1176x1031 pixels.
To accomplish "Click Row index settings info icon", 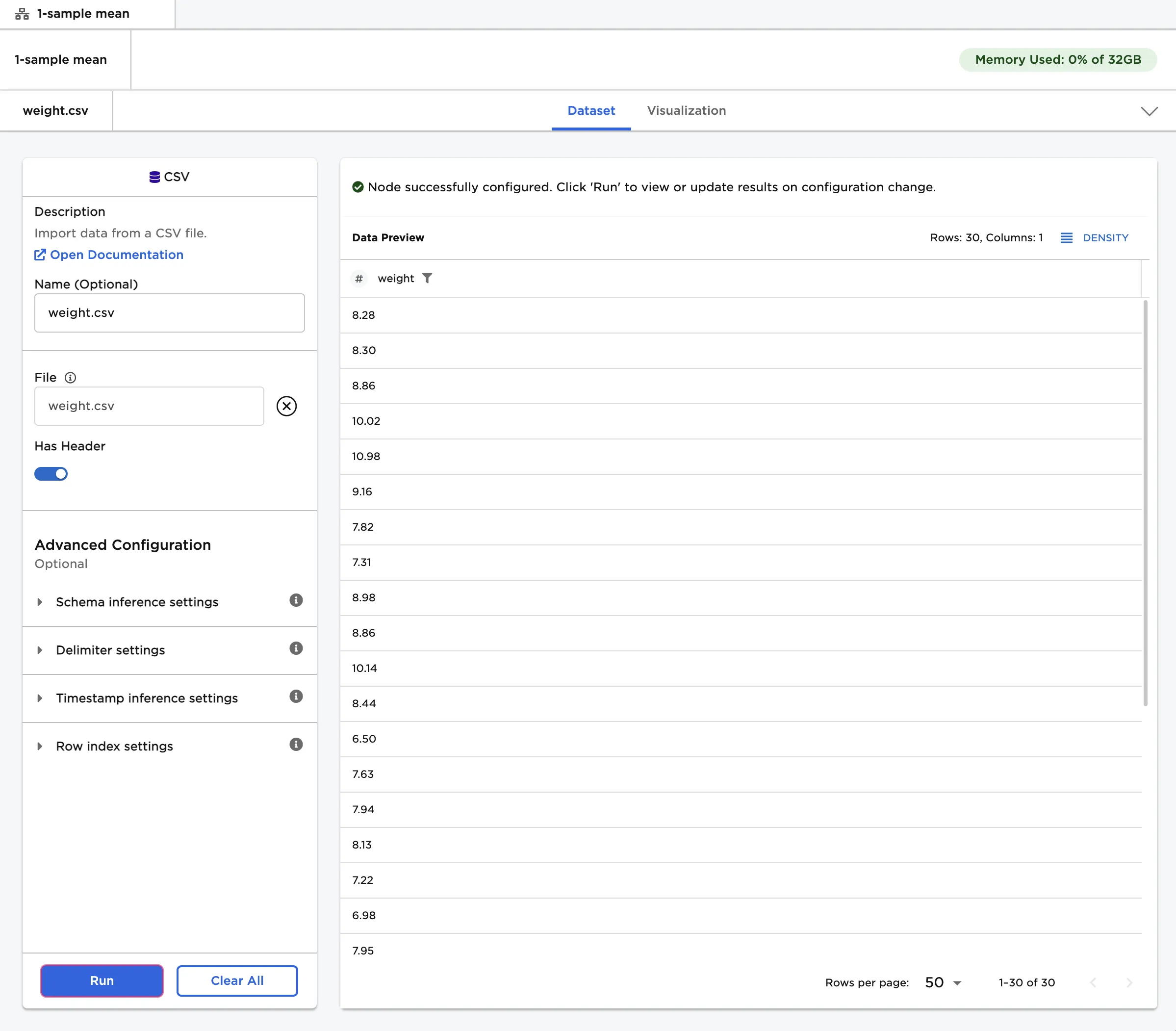I will 296,745.
